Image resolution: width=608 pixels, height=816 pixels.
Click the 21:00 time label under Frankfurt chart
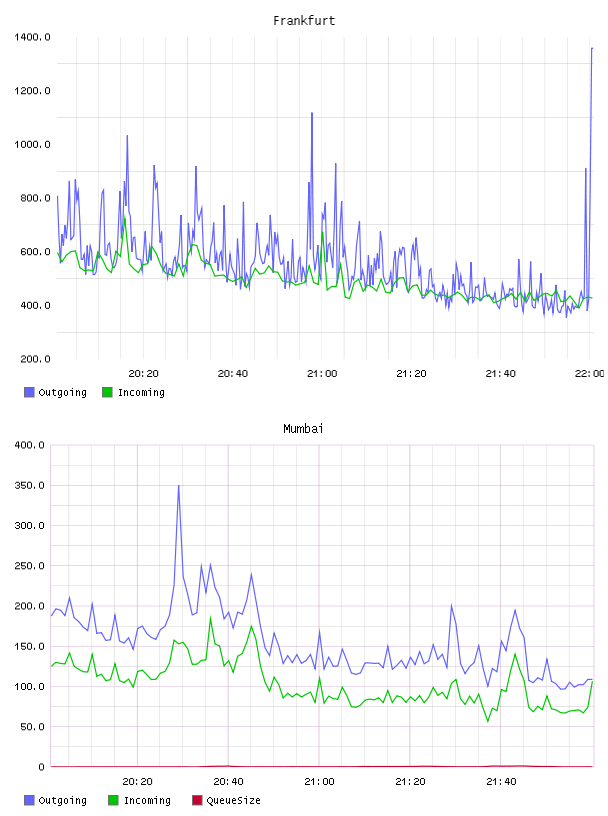tap(322, 374)
